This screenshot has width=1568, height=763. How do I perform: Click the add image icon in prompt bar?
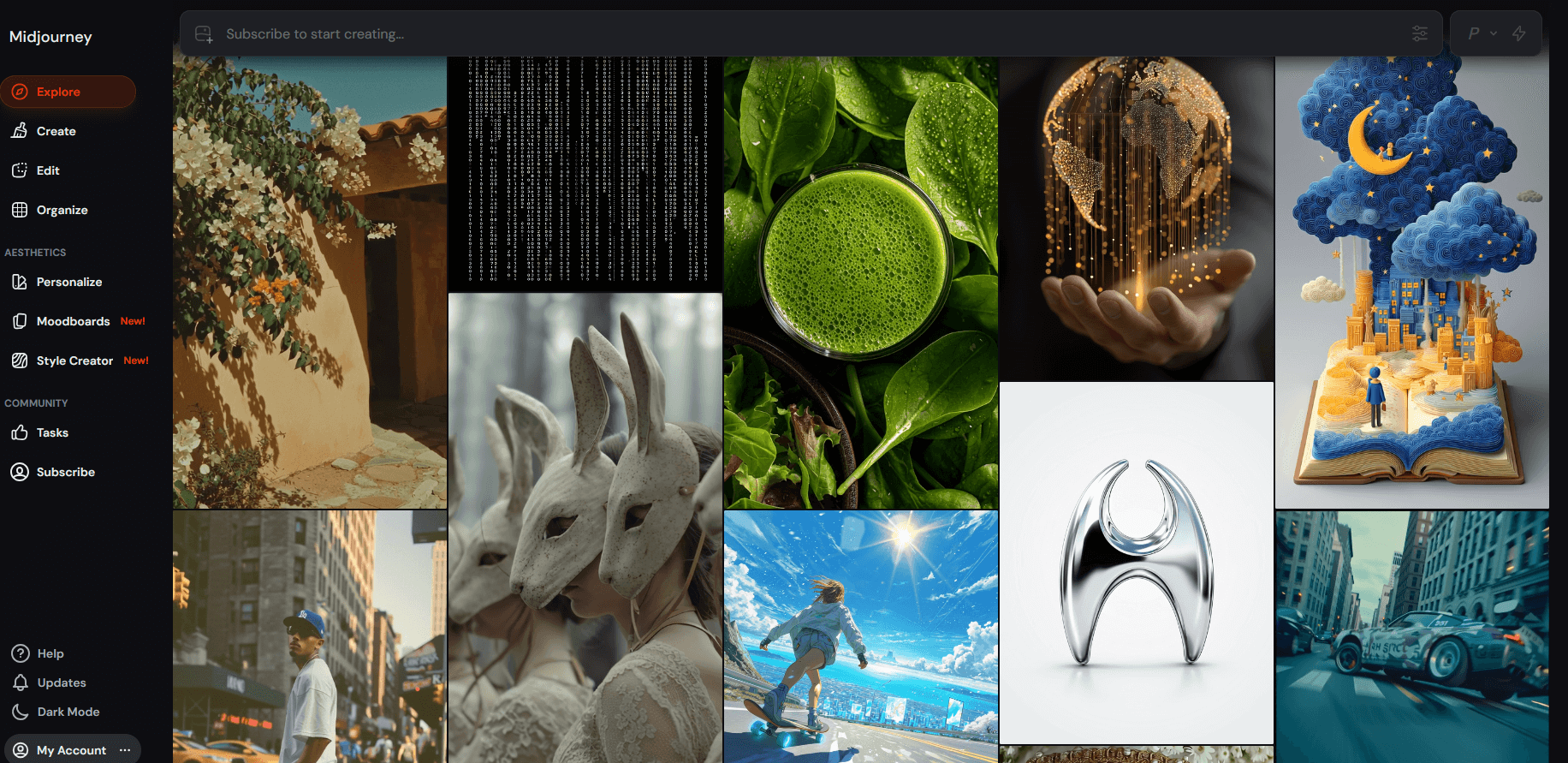(x=204, y=34)
